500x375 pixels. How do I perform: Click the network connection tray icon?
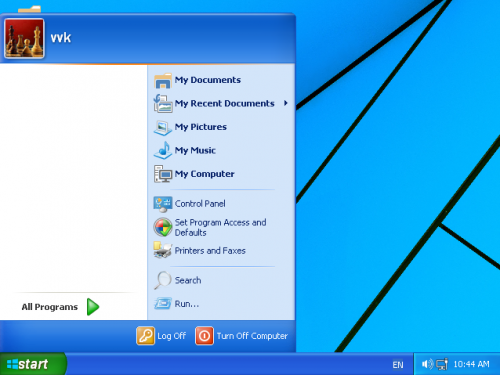[x=442, y=364]
